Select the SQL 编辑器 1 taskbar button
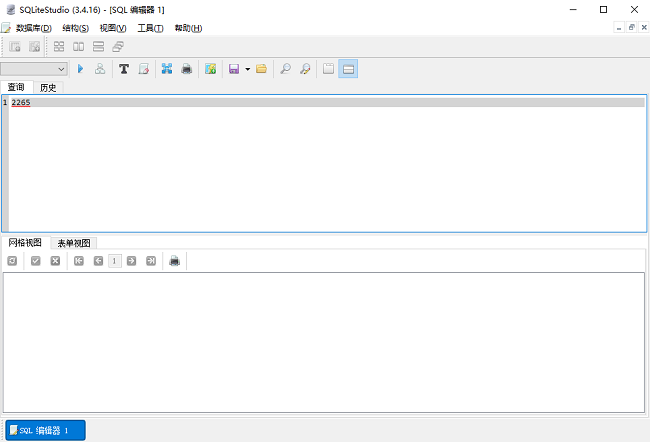 [x=44, y=430]
